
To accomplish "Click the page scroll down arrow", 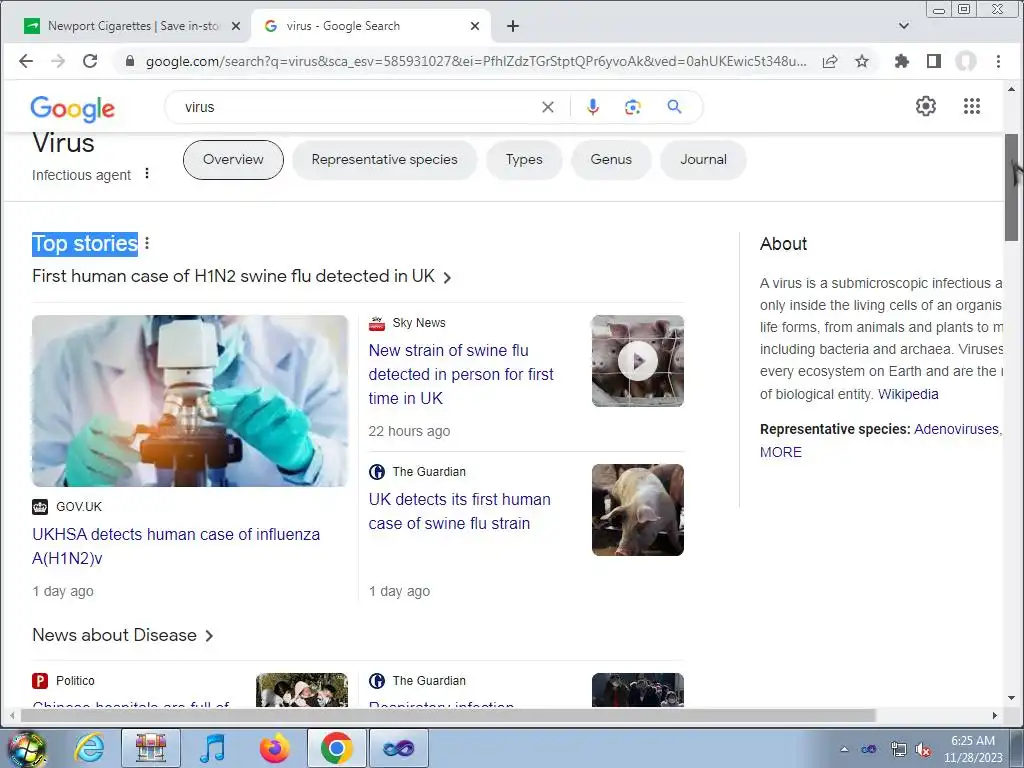I will (x=1011, y=698).
